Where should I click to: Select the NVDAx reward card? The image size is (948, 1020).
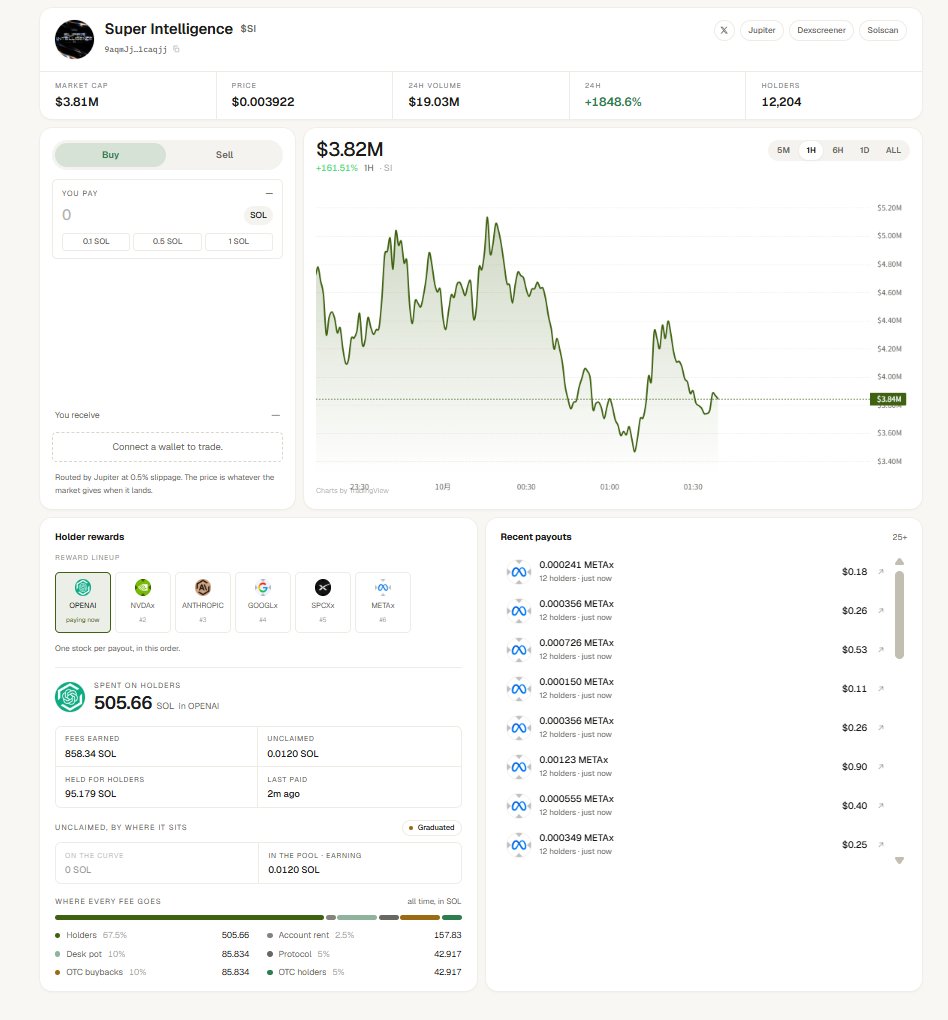pos(142,602)
